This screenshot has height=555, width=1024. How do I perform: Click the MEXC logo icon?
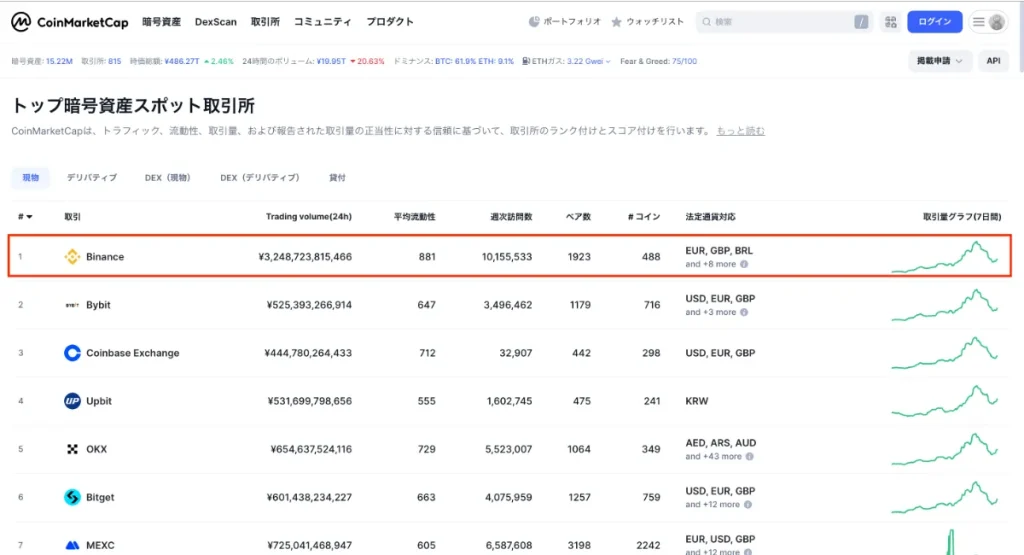pyautogui.click(x=72, y=545)
